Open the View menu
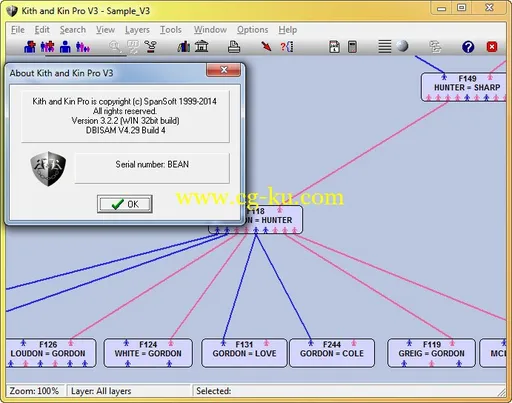This screenshot has height=403, width=512. 105,30
